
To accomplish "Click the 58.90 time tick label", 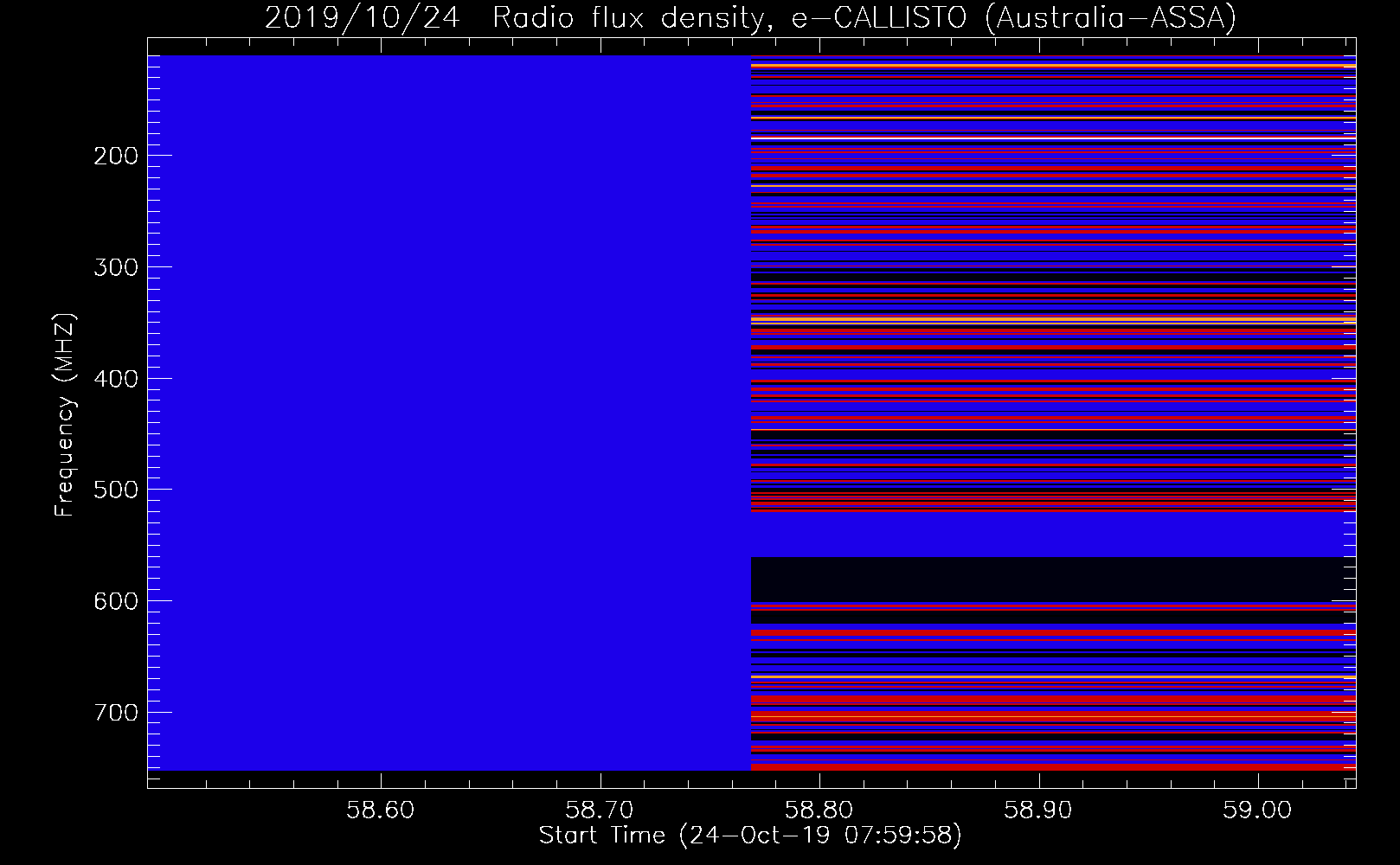I will [1038, 810].
